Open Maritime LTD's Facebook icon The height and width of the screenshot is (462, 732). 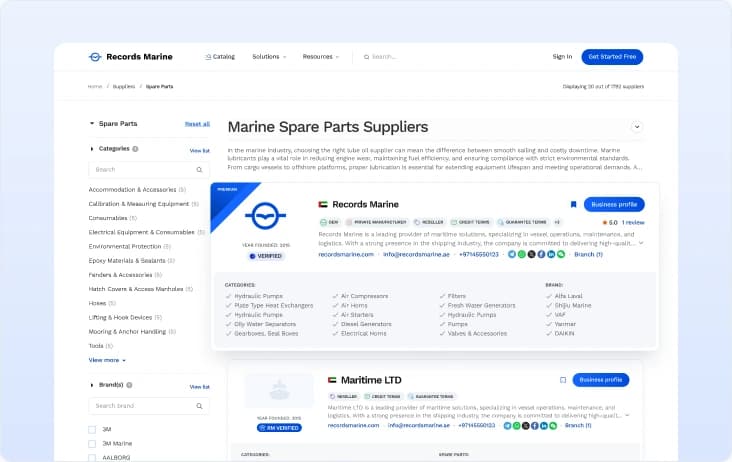[x=535, y=426]
